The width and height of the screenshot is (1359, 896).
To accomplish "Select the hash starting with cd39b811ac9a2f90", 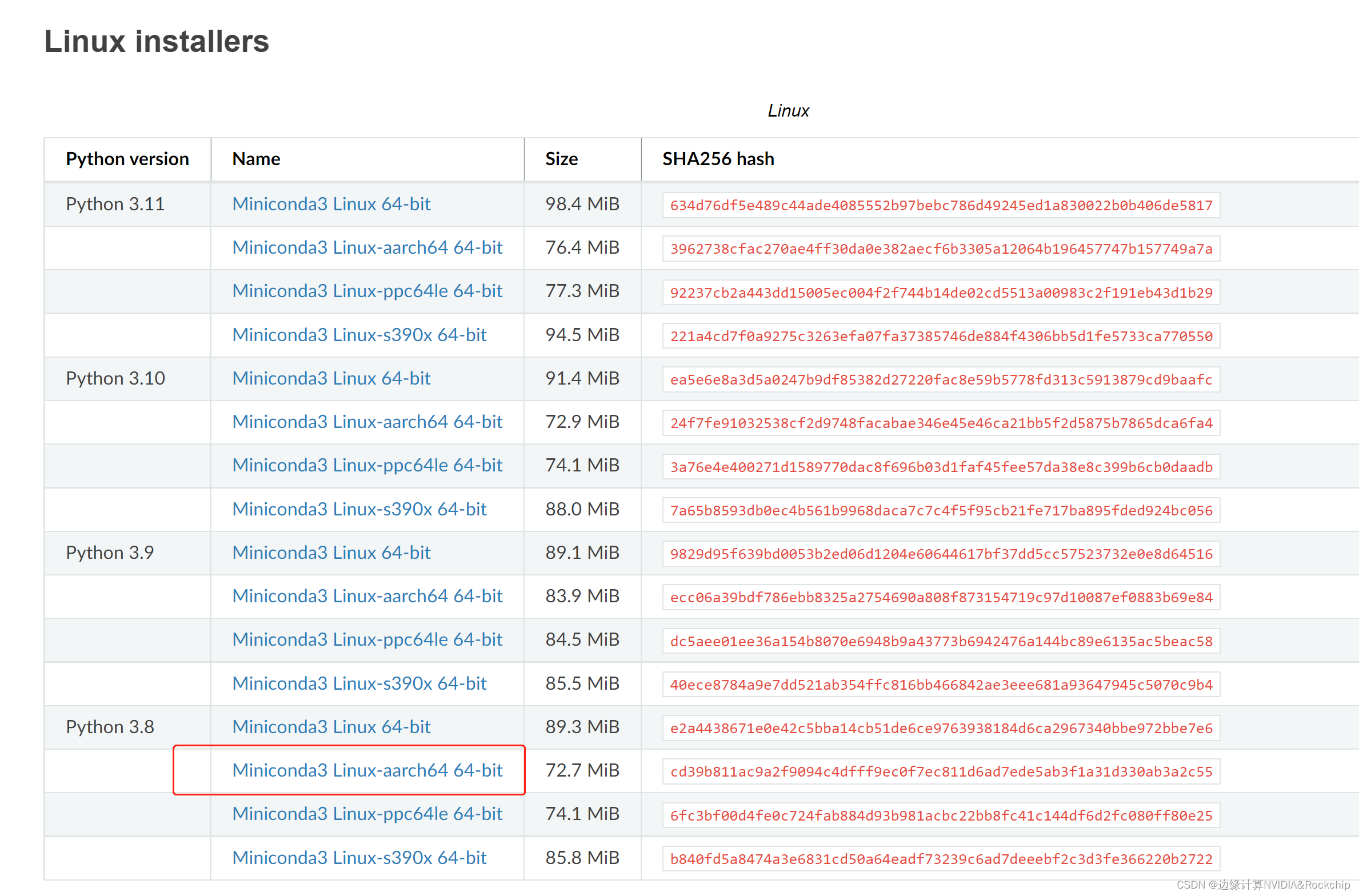I will pos(941,771).
